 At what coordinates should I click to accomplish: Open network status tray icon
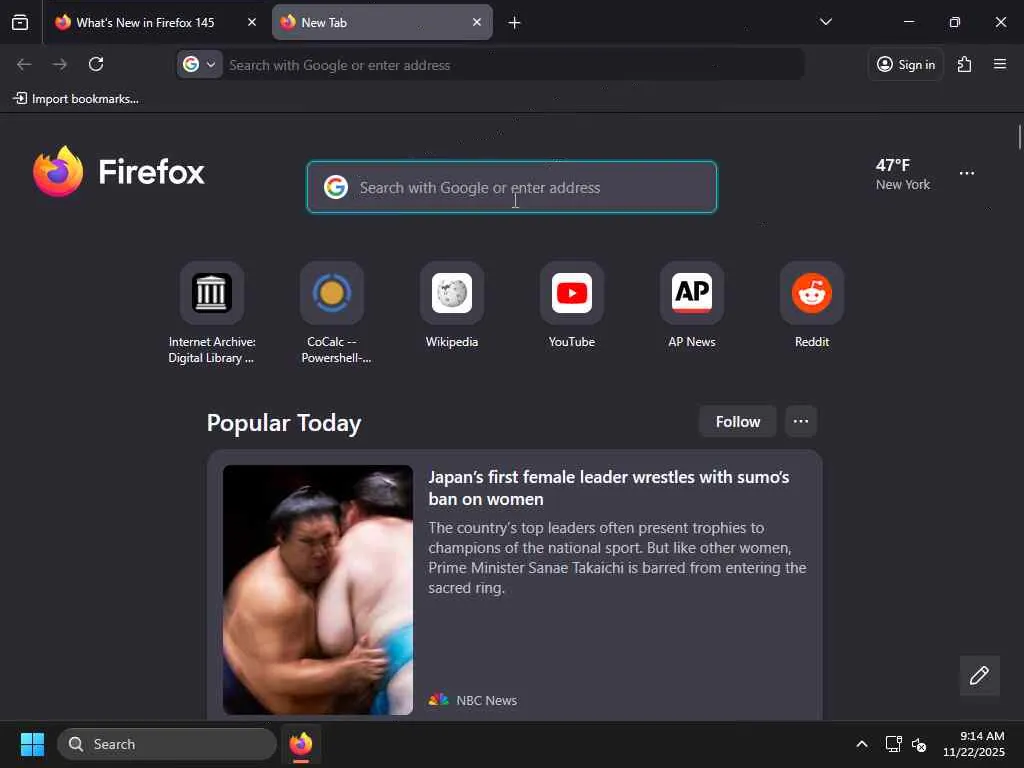[893, 744]
